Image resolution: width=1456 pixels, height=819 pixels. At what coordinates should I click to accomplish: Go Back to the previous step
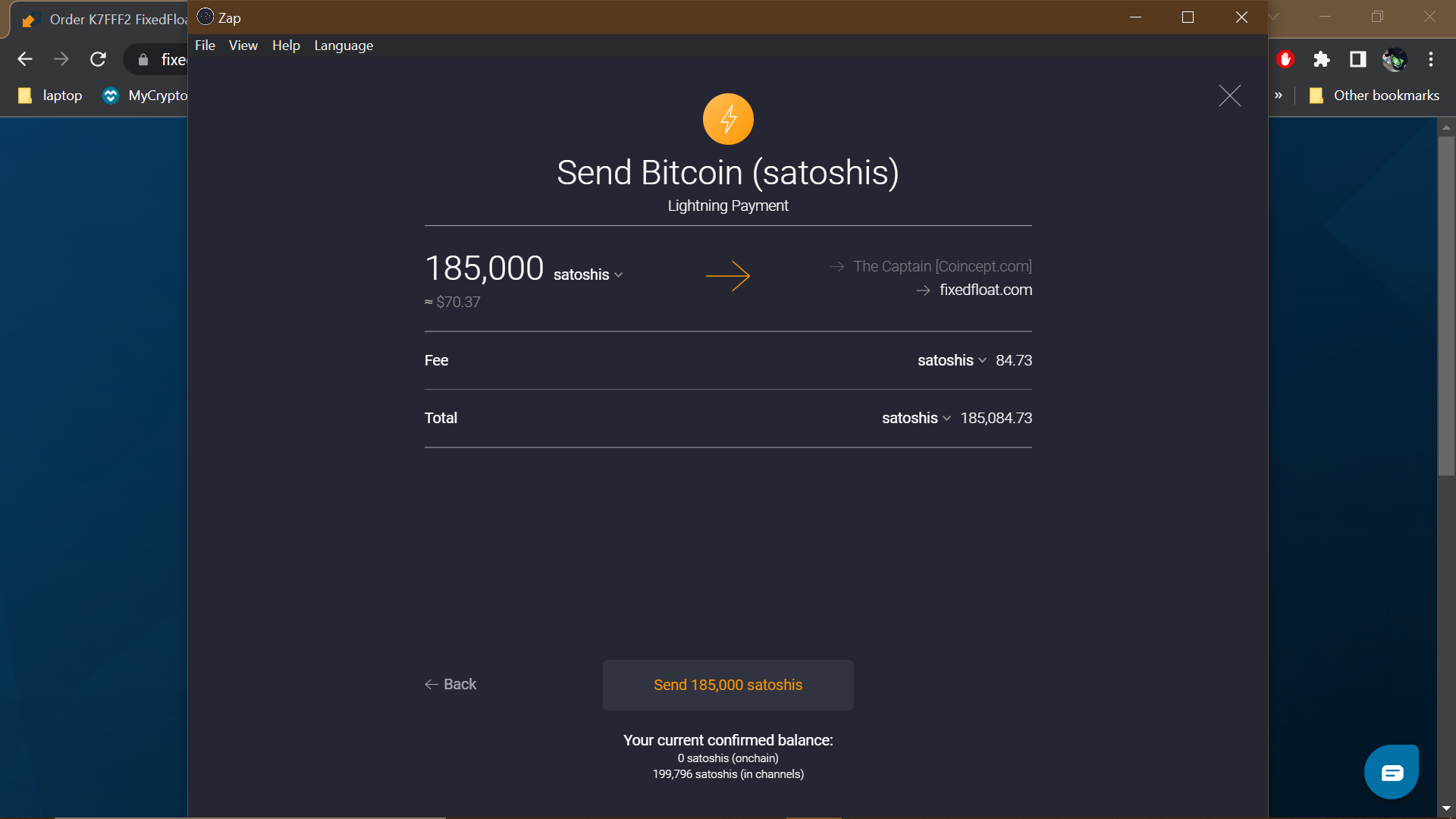[x=450, y=684]
